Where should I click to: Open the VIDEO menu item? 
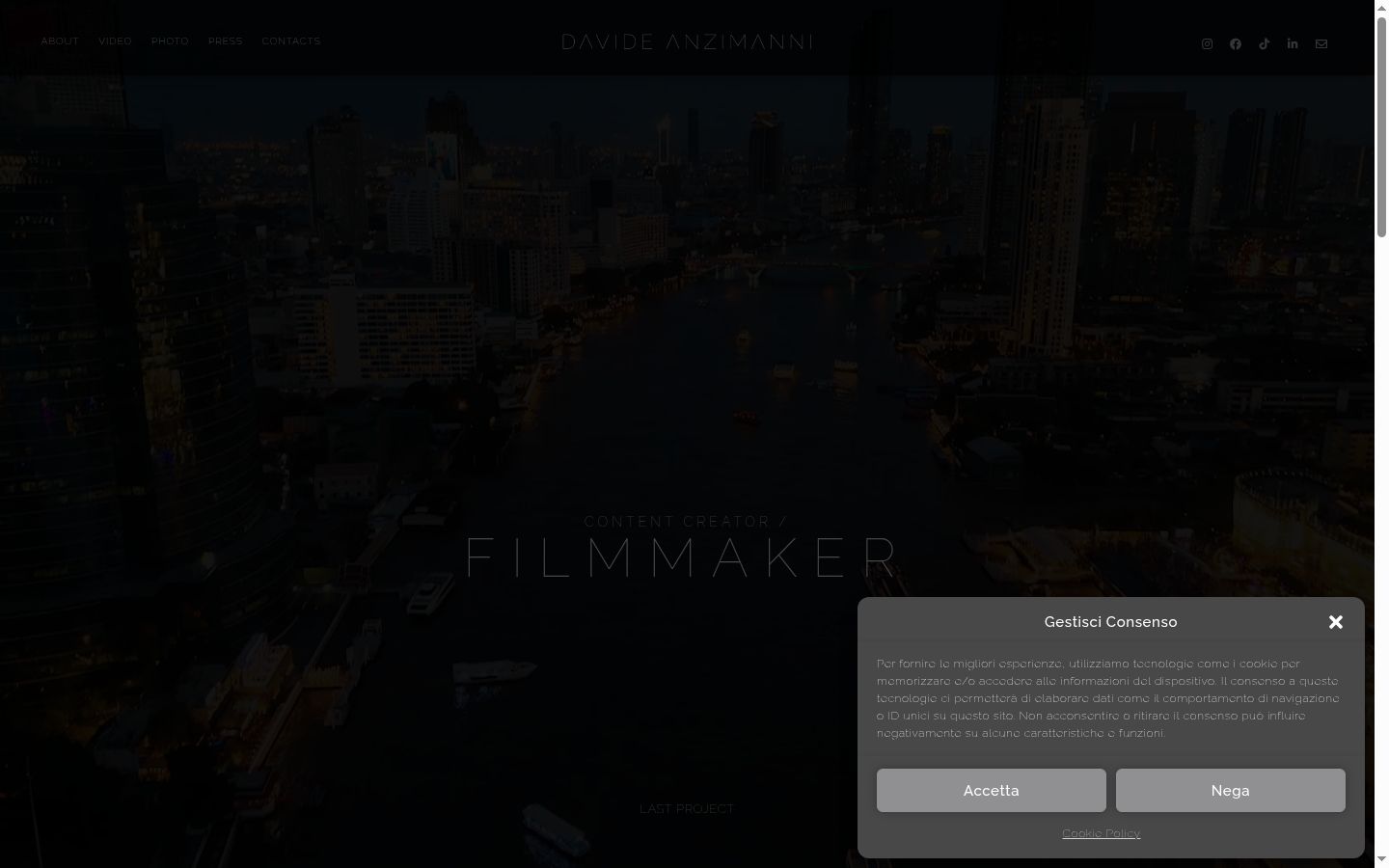pyautogui.click(x=115, y=41)
